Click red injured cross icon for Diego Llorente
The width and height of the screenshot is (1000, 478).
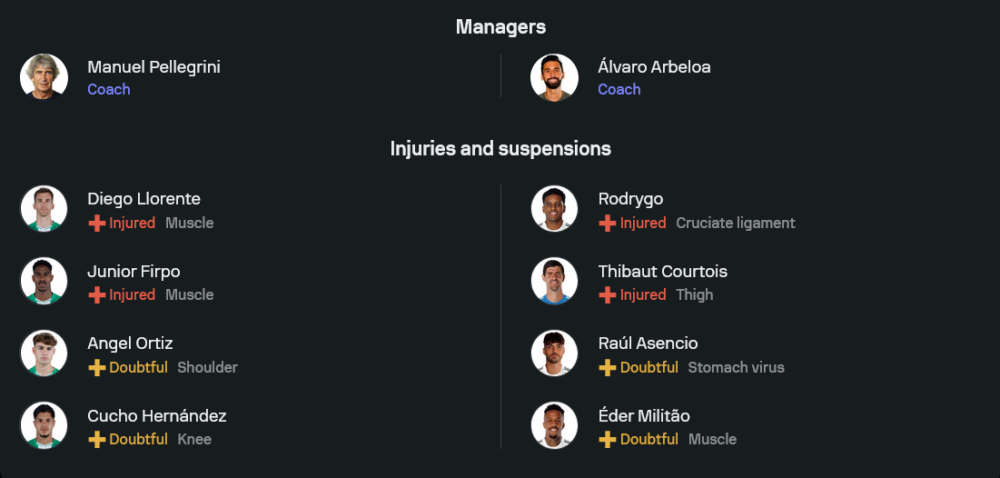click(97, 223)
